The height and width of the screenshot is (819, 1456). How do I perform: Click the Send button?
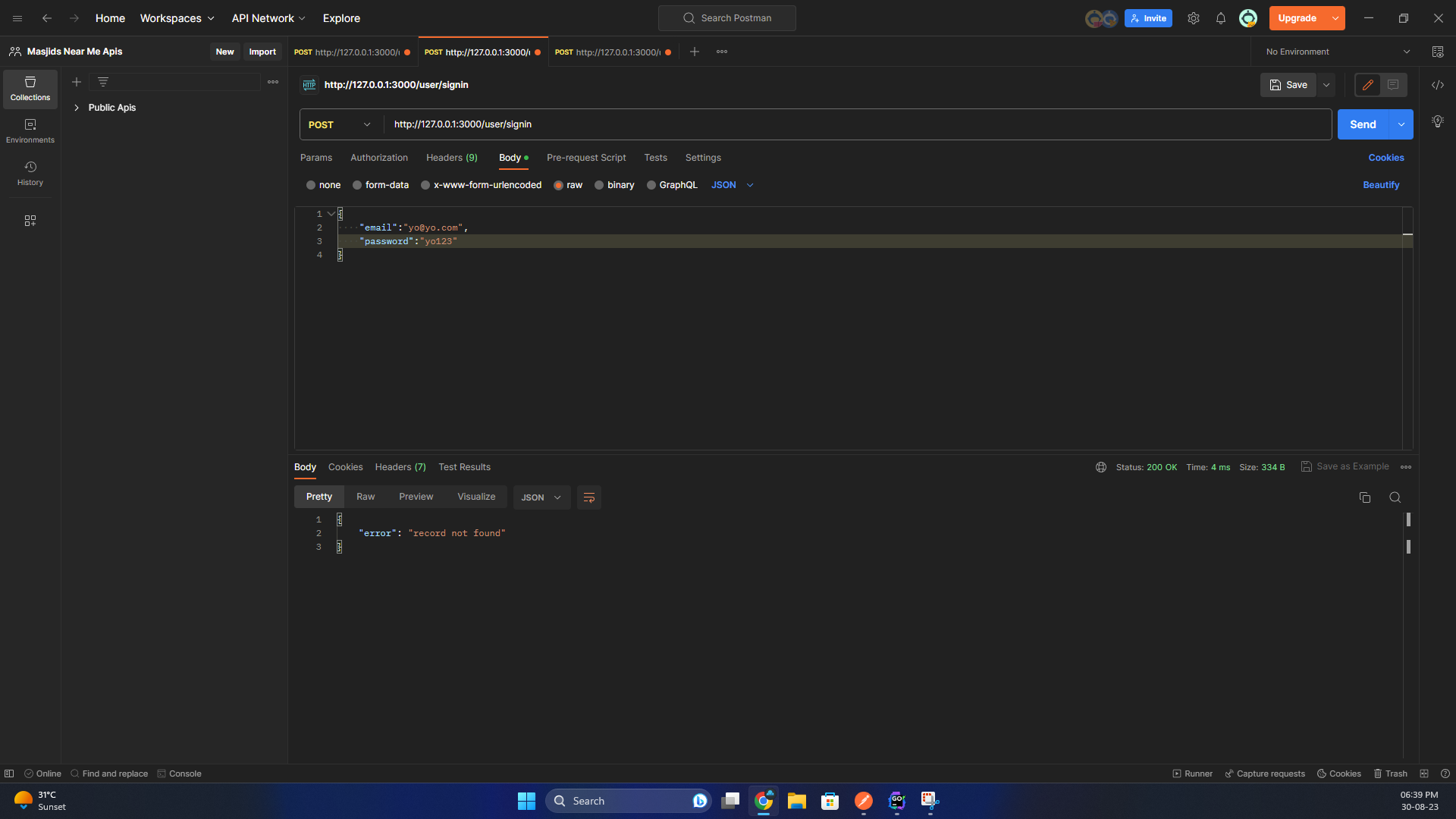click(x=1363, y=124)
